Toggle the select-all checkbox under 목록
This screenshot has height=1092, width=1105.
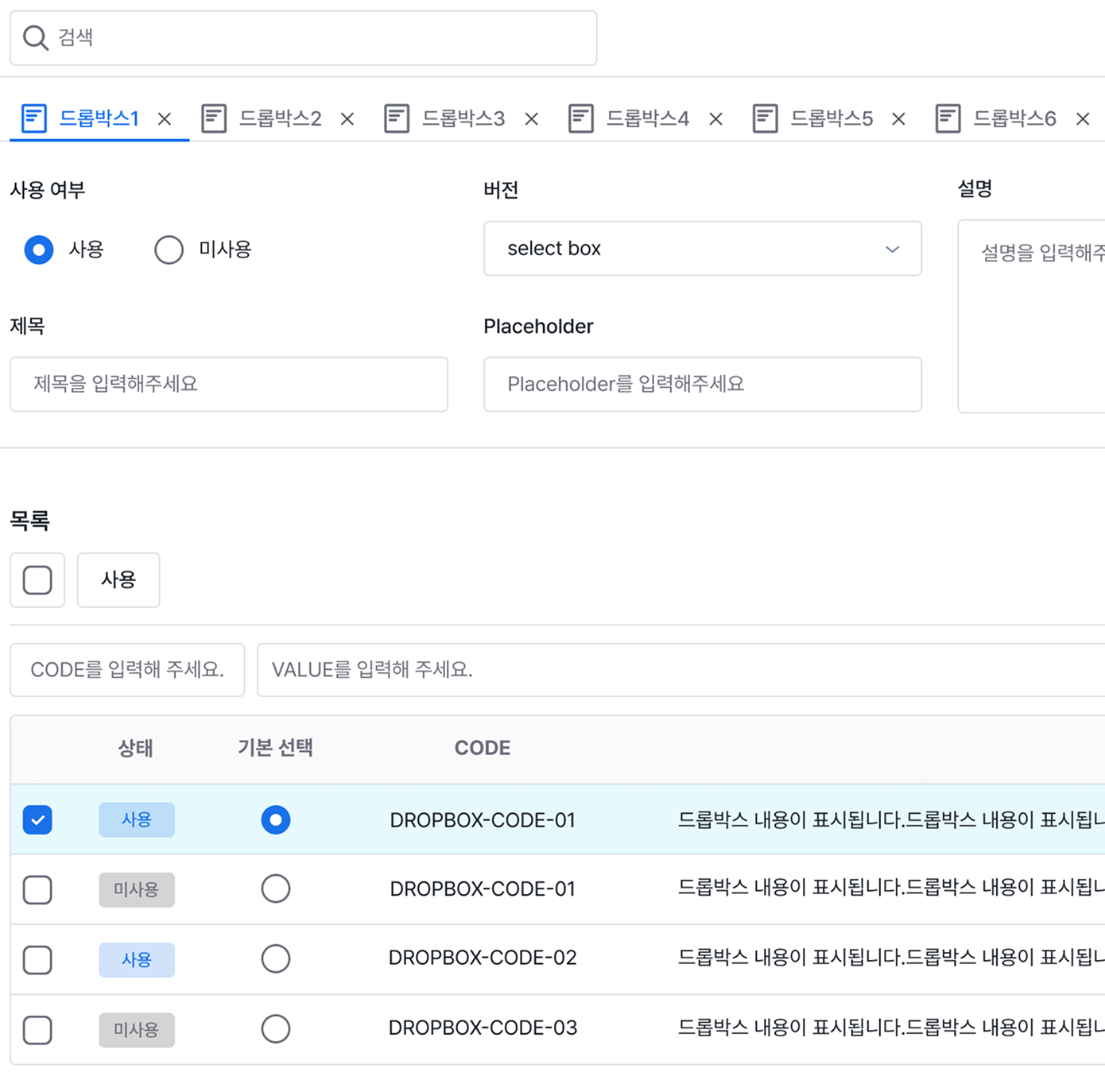[x=37, y=580]
